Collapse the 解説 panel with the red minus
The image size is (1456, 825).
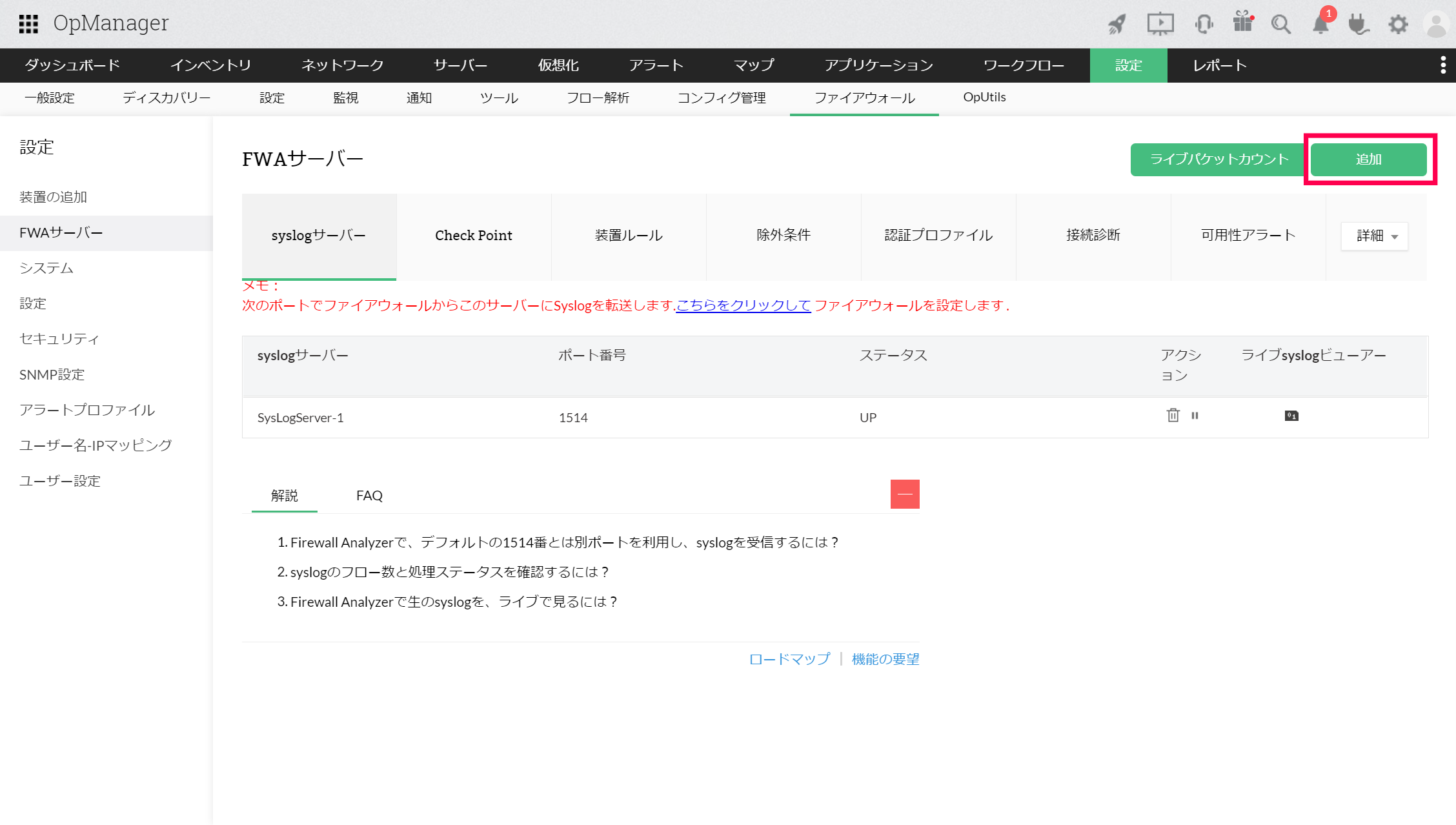click(x=904, y=494)
